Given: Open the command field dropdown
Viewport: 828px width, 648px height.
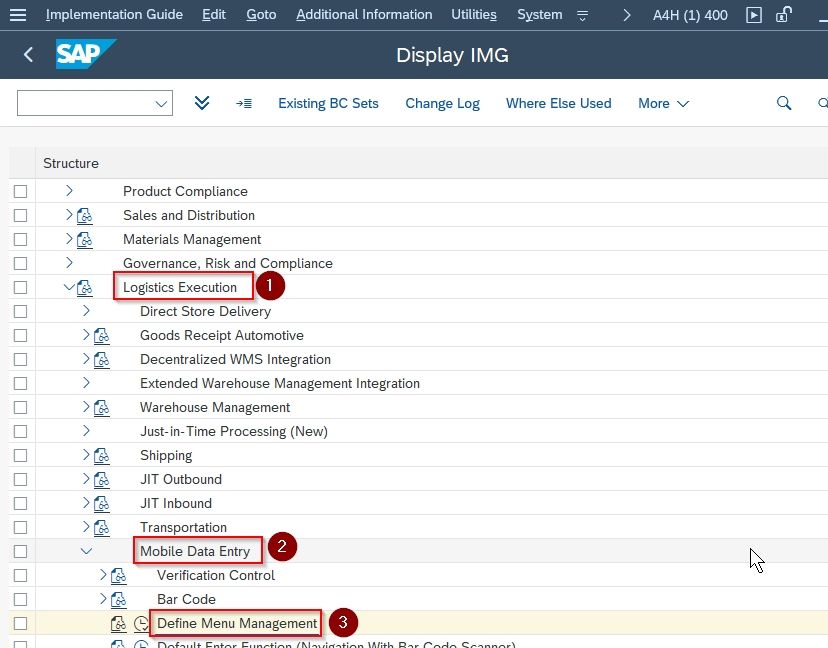Looking at the screenshot, I should 161,104.
